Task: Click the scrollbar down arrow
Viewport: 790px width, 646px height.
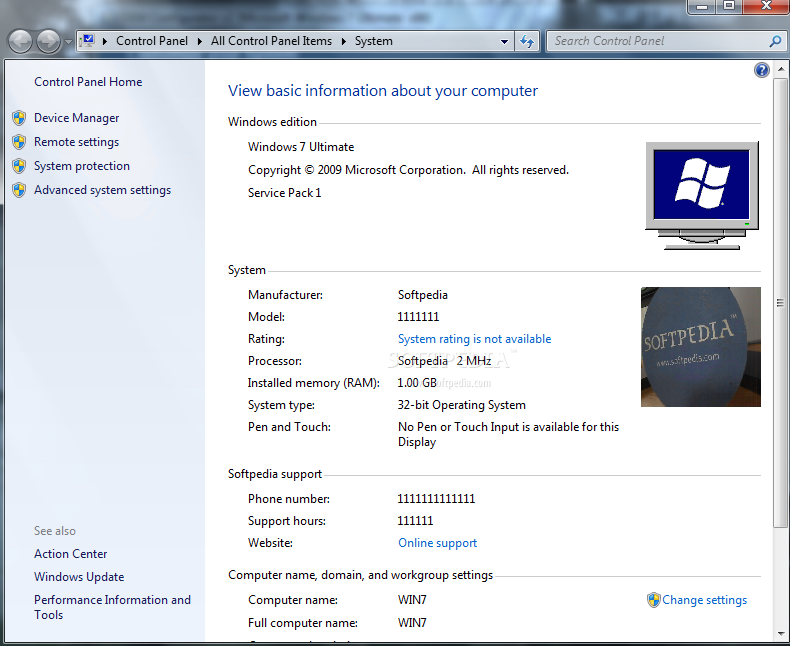Action: [780, 633]
